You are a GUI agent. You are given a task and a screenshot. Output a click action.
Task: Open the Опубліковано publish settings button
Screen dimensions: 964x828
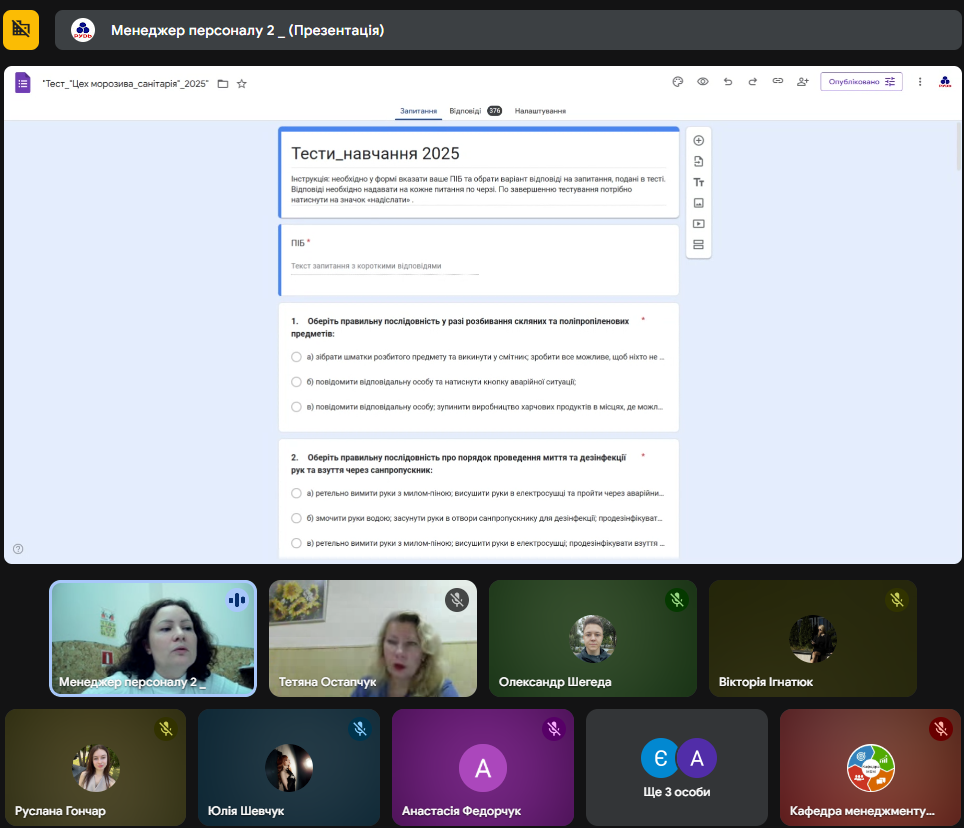(861, 82)
